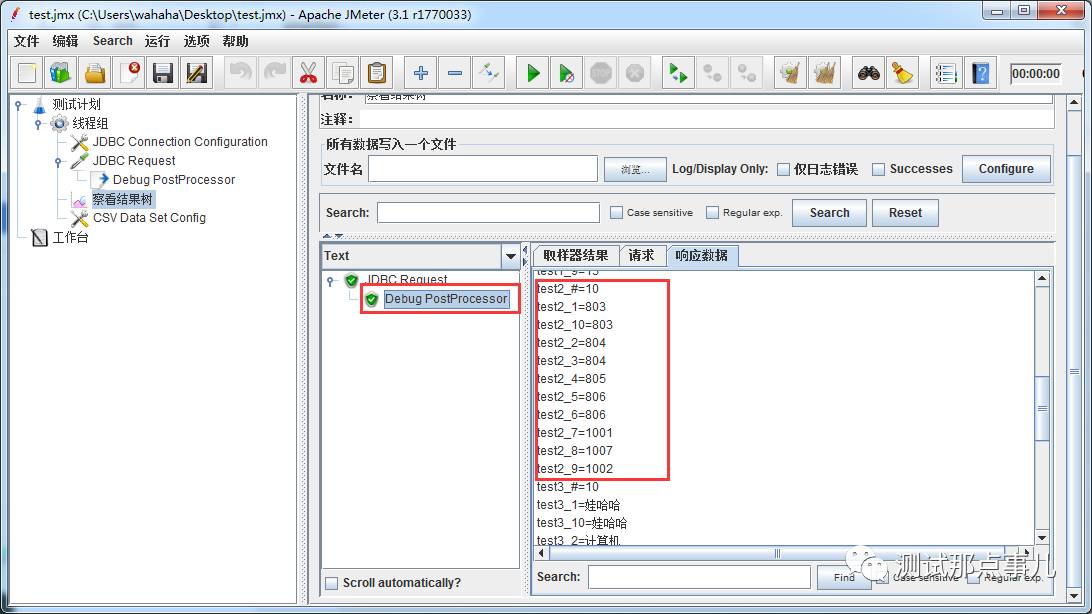Toggle upper Regular exp. checkbox
The image size is (1092, 614).
(712, 212)
